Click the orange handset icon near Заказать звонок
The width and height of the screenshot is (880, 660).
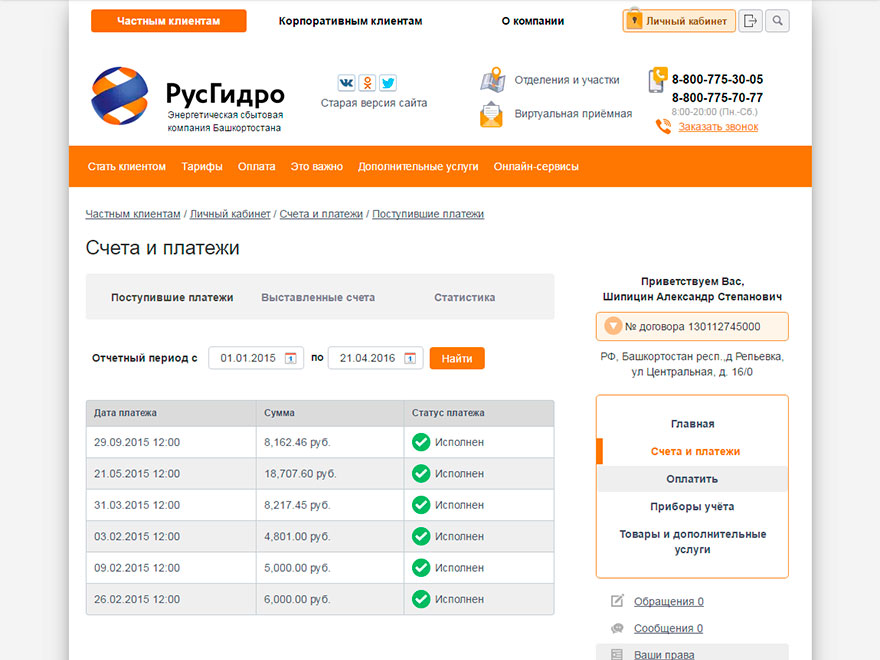[663, 126]
